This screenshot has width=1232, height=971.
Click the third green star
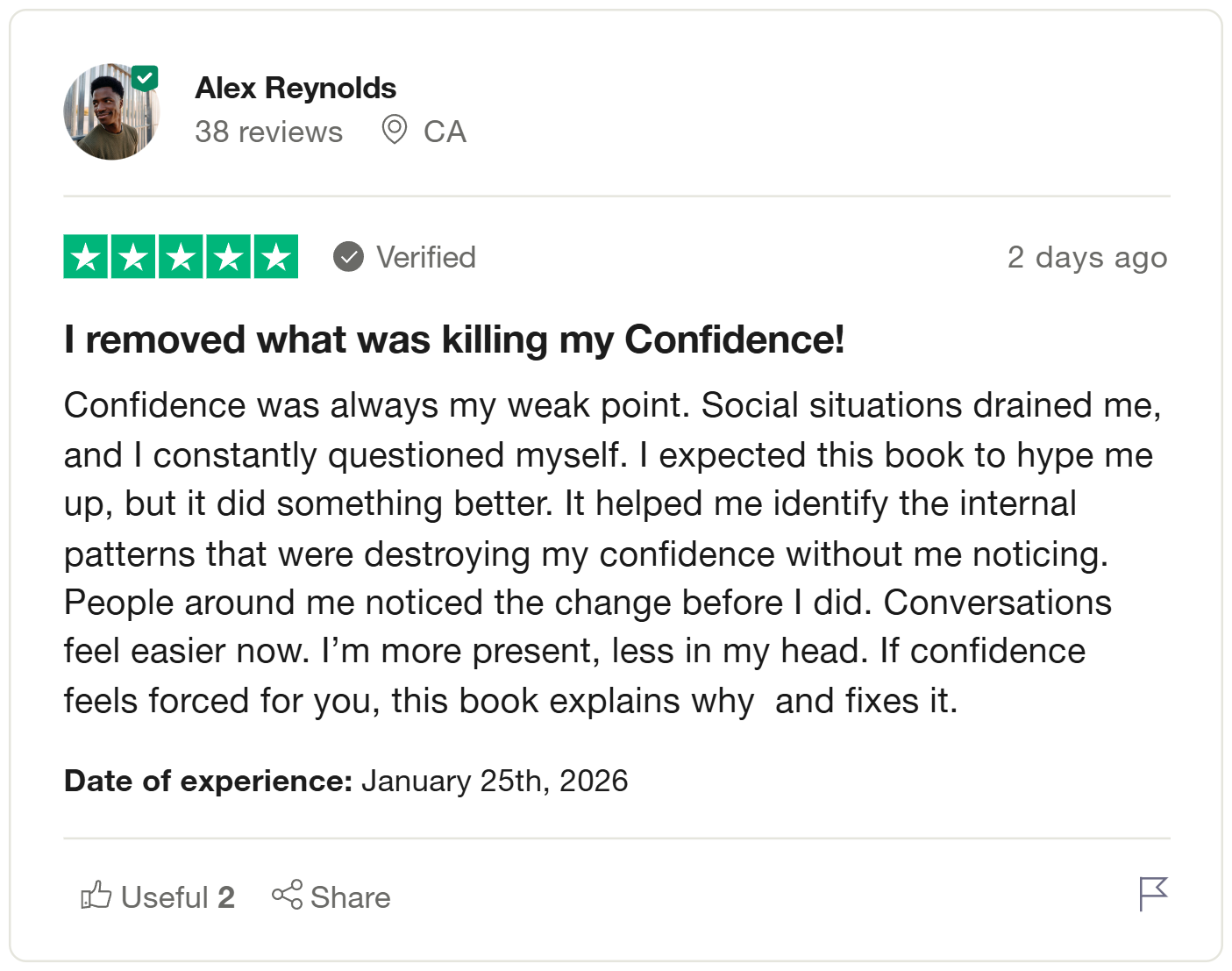pos(181,257)
